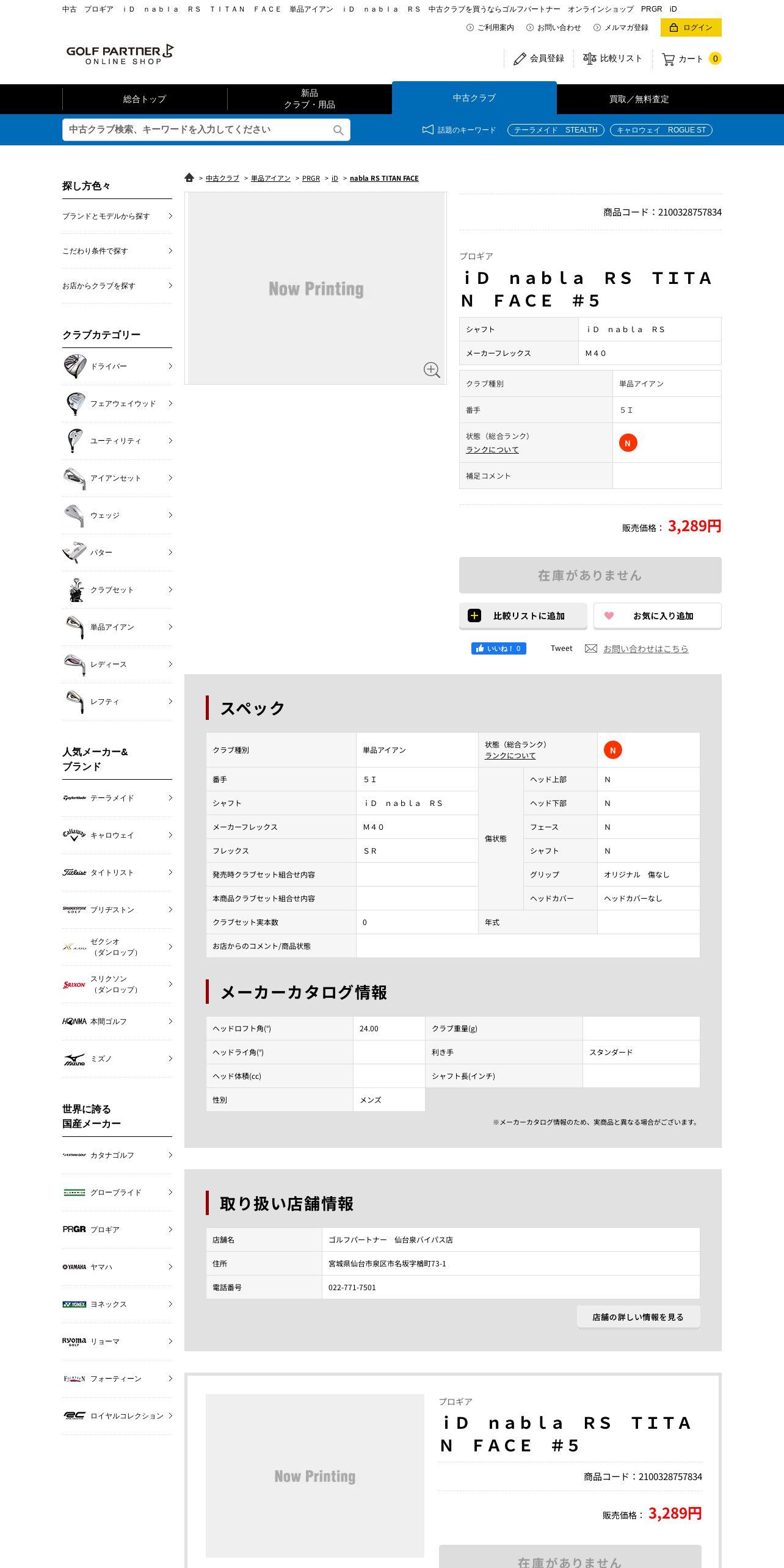The height and width of the screenshot is (1568, 784).
Task: Click the TaylorMade brand logo
Action: point(74,798)
